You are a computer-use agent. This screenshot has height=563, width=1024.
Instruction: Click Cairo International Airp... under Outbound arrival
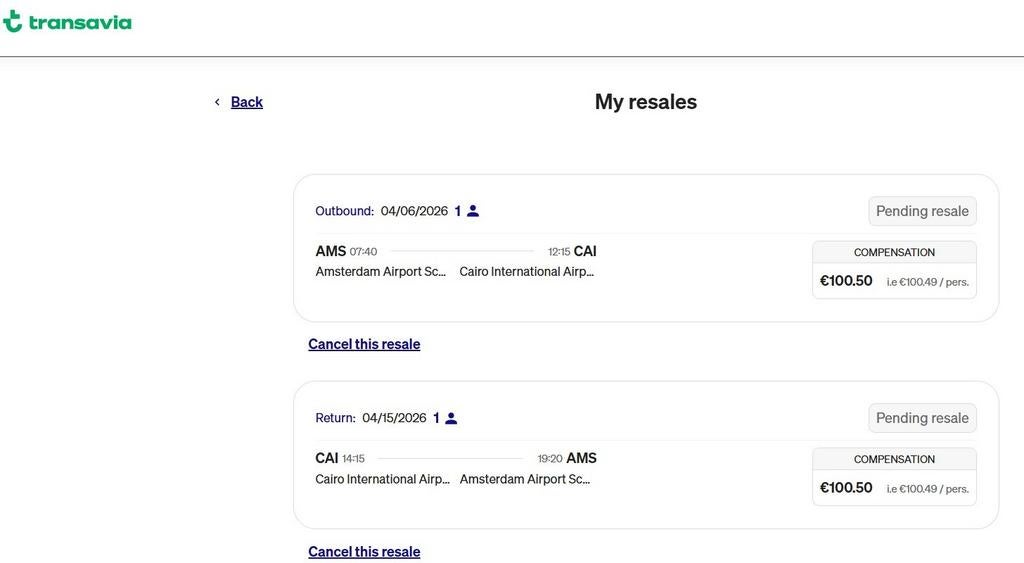526,272
